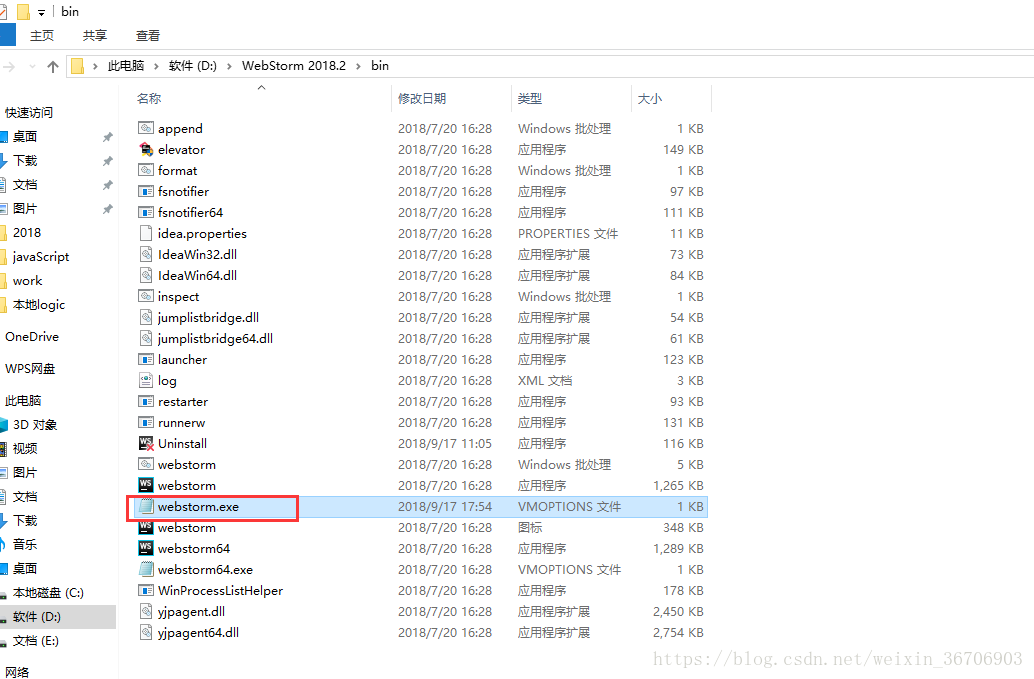Click the folder icon in the address bar
The height and width of the screenshot is (679, 1034).
tap(77, 66)
